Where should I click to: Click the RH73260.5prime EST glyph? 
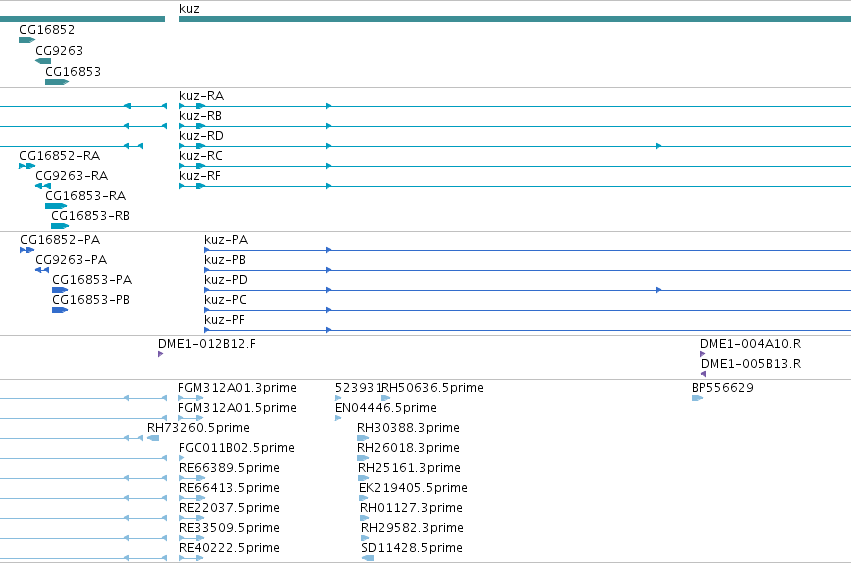click(x=153, y=439)
